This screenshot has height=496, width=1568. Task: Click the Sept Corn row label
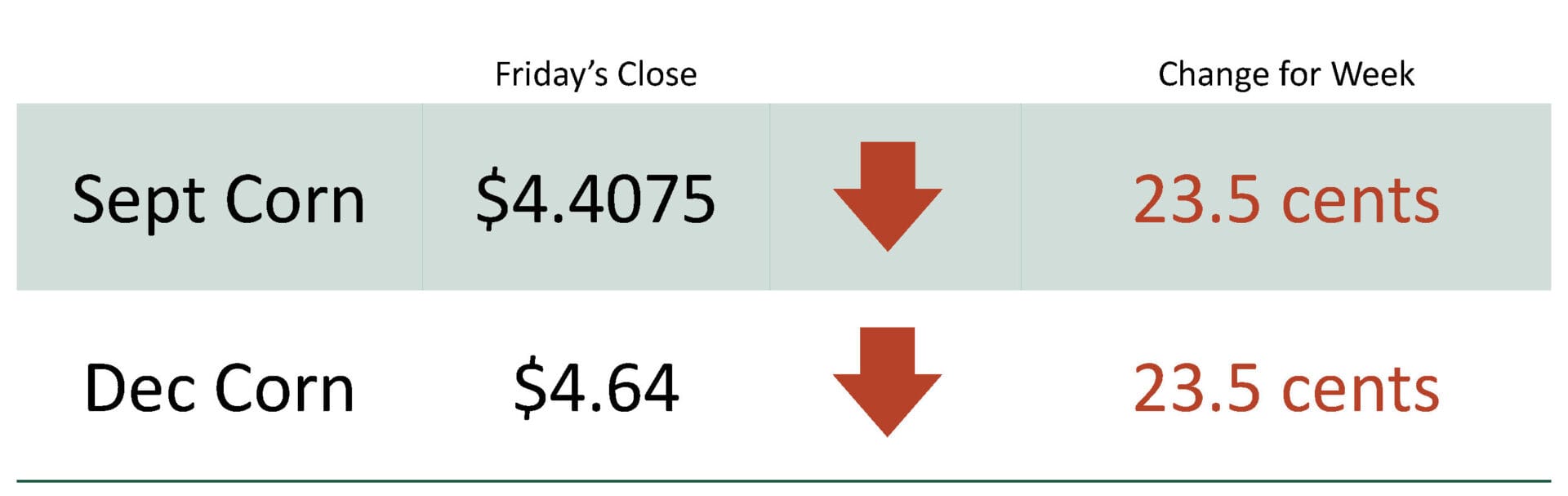pyautogui.click(x=219, y=200)
